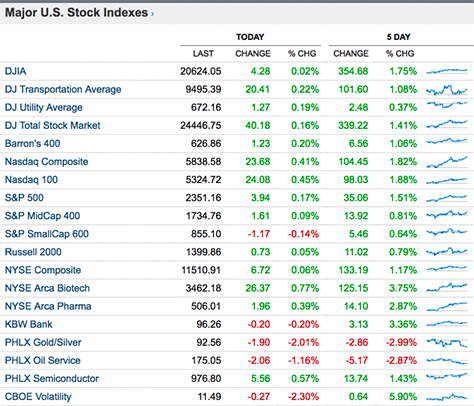Click the CBOE Volatility sparkline chart
474x406 pixels.
(447, 397)
